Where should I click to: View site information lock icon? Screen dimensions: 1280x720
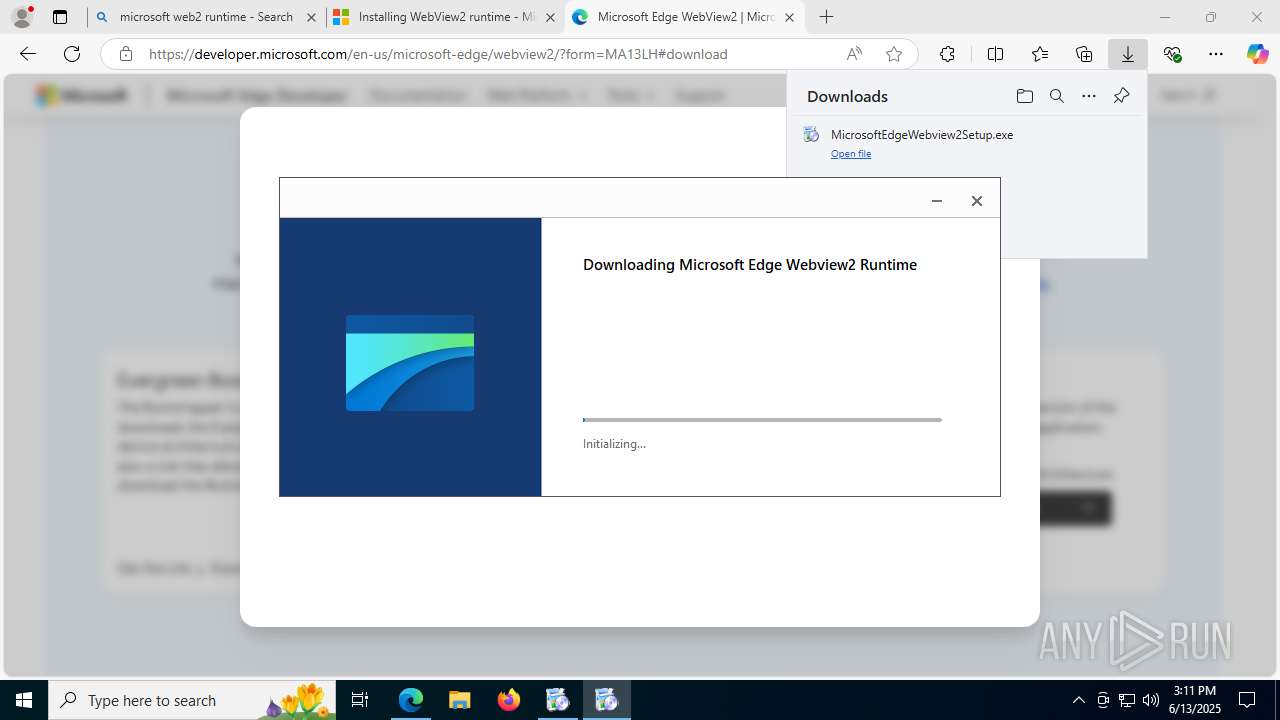(x=126, y=54)
